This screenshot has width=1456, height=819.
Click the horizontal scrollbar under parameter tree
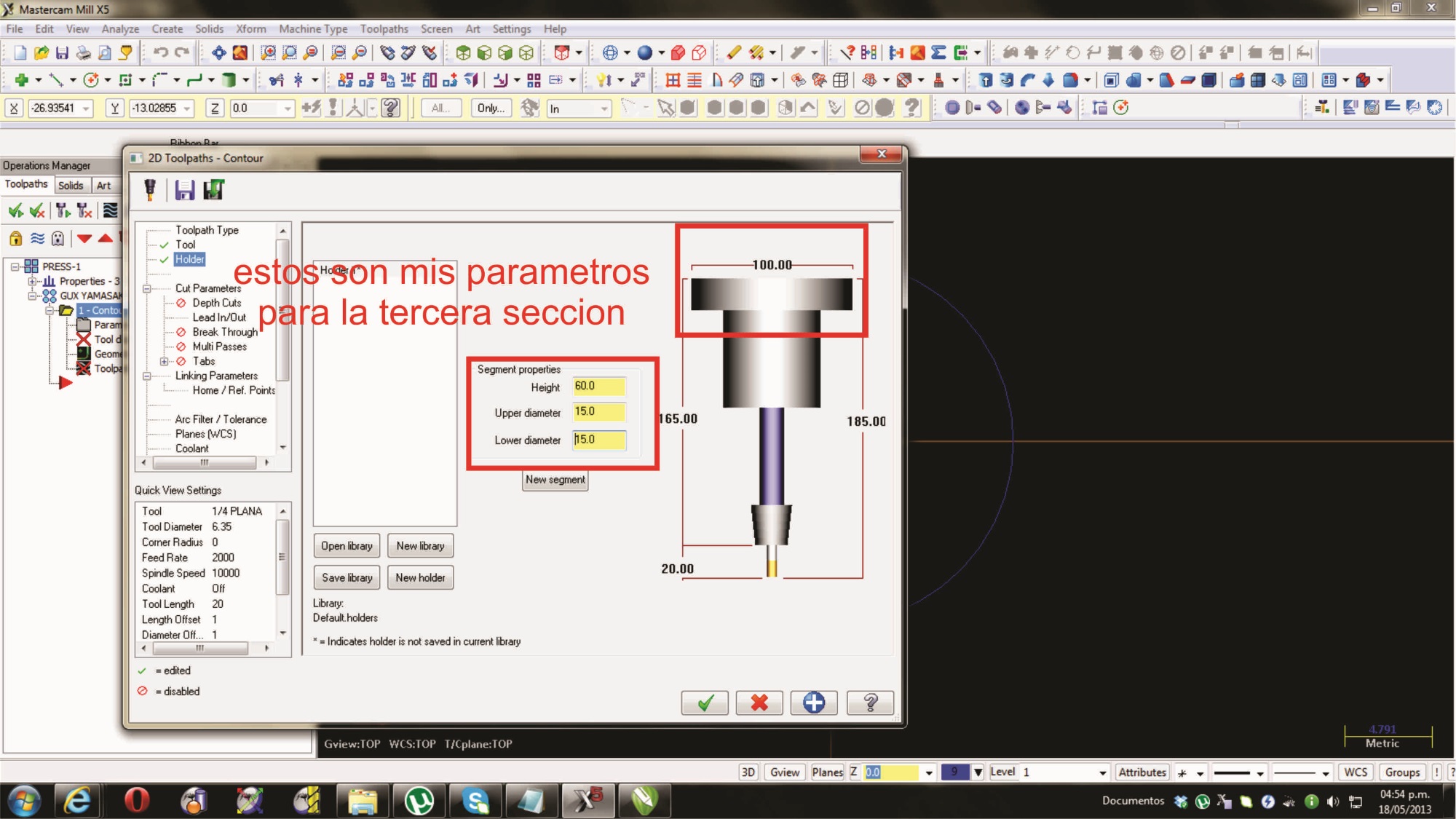click(x=205, y=462)
